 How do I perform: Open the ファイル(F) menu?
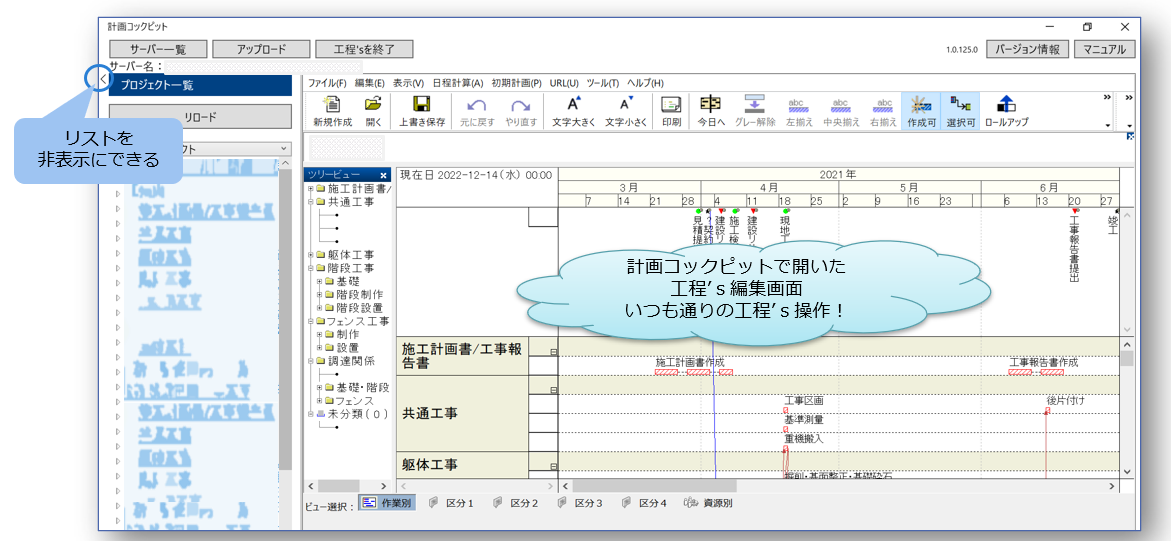coord(327,83)
